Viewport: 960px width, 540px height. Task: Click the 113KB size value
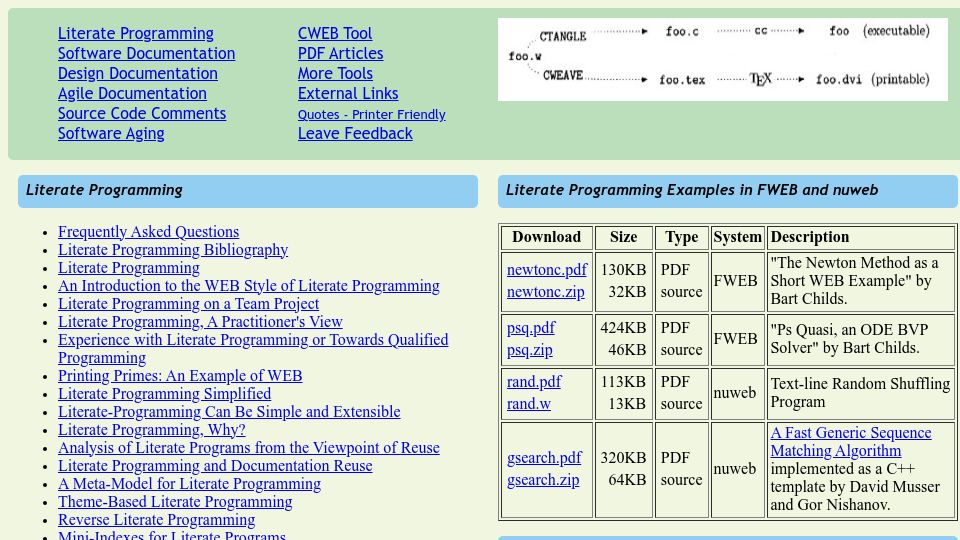point(623,382)
